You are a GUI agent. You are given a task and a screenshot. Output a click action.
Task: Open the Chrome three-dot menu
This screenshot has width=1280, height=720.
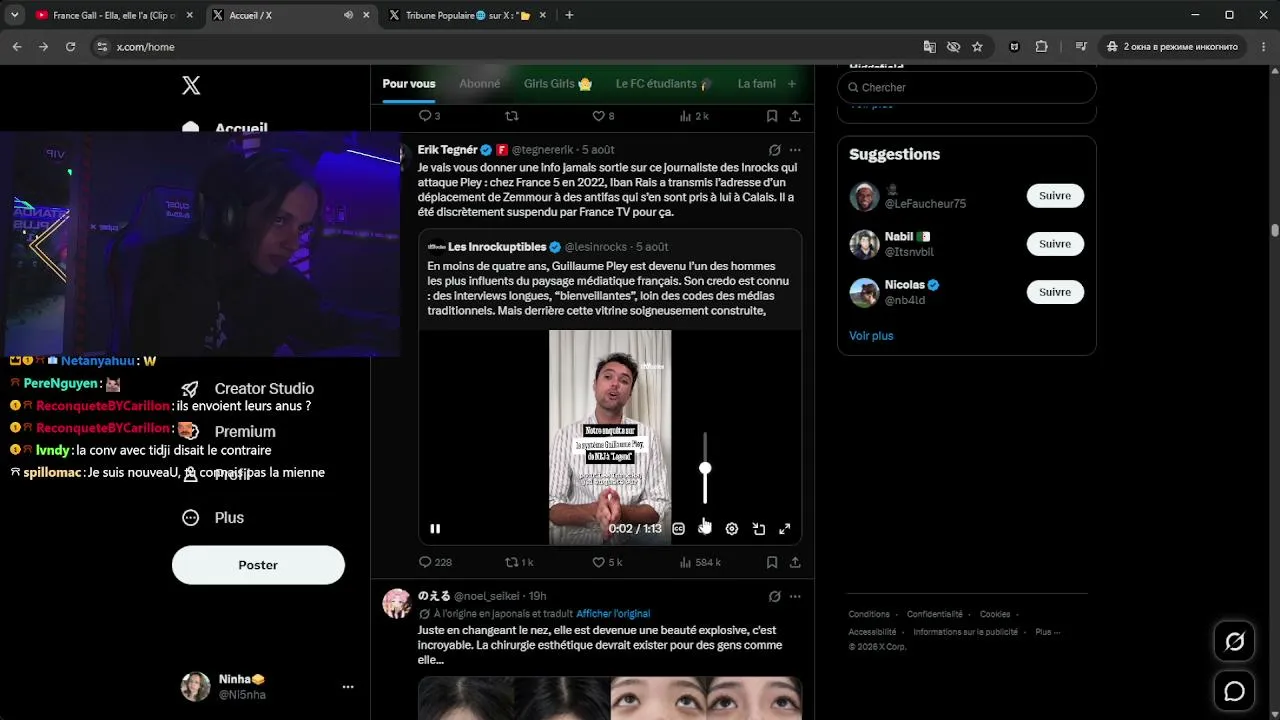click(1263, 47)
